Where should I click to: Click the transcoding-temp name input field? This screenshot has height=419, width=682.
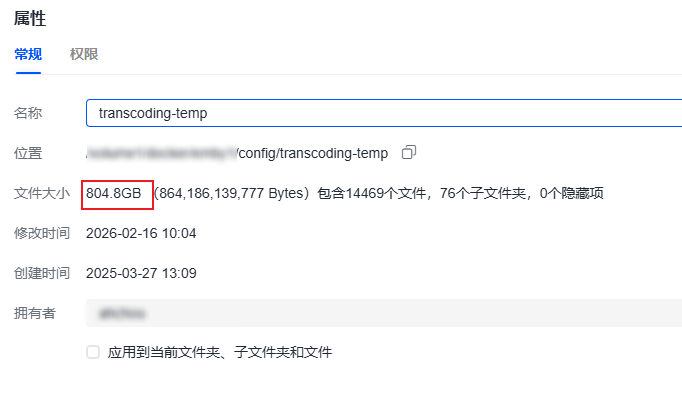(x=384, y=113)
